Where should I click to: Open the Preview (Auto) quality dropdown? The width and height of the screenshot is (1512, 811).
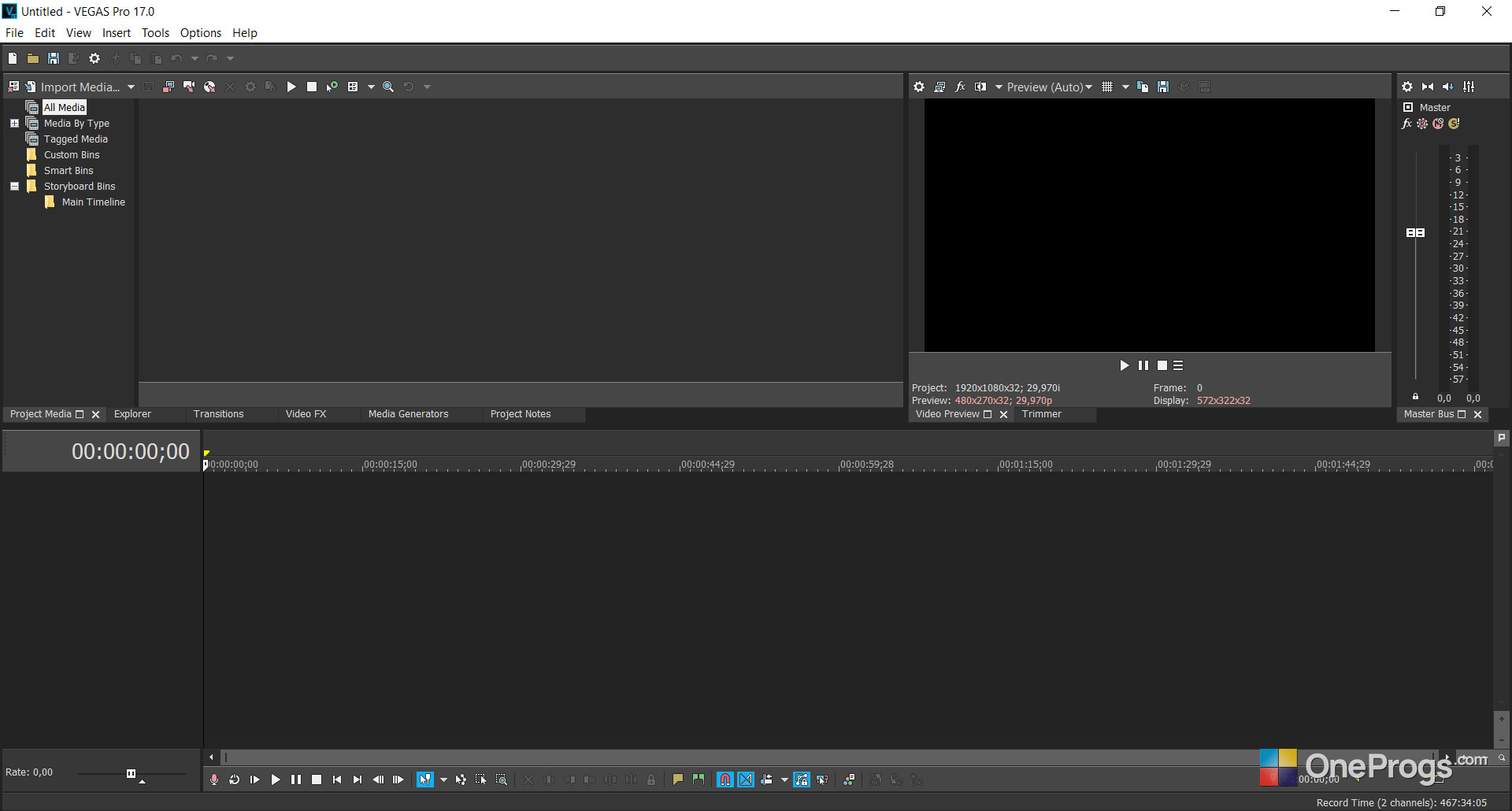[1050, 87]
